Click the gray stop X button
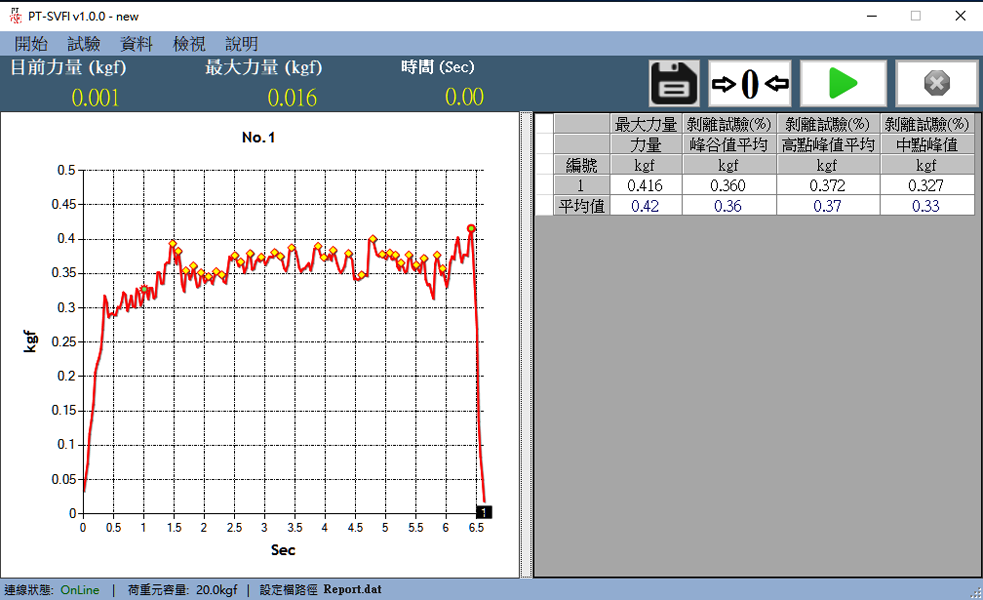The image size is (983, 600). pyautogui.click(x=936, y=83)
